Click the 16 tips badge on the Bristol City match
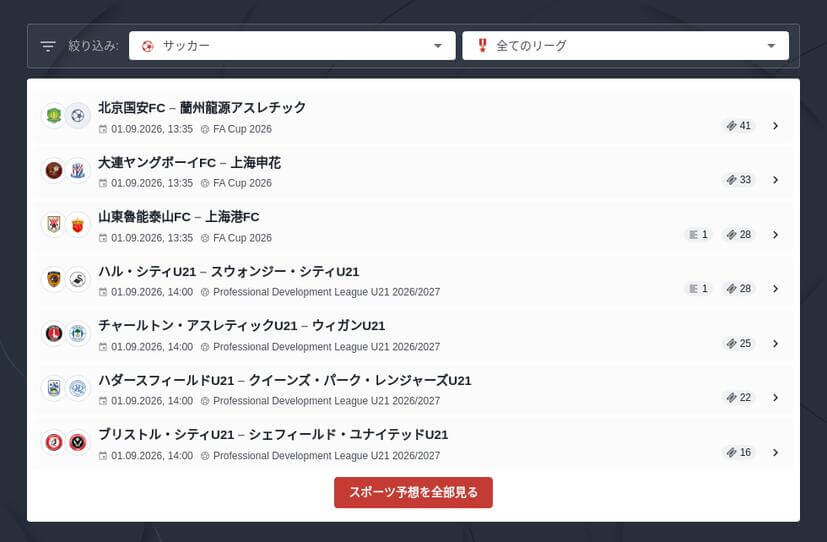This screenshot has width=827, height=542. pyautogui.click(x=738, y=452)
